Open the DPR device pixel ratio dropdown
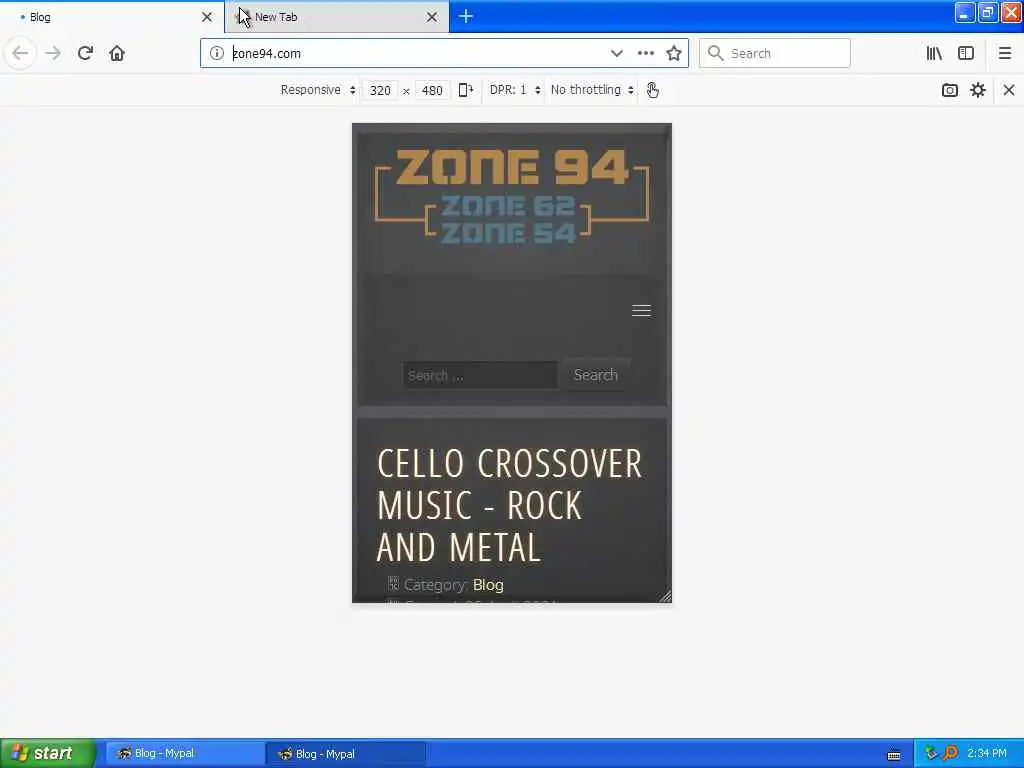Viewport: 1024px width, 768px height. (x=515, y=89)
